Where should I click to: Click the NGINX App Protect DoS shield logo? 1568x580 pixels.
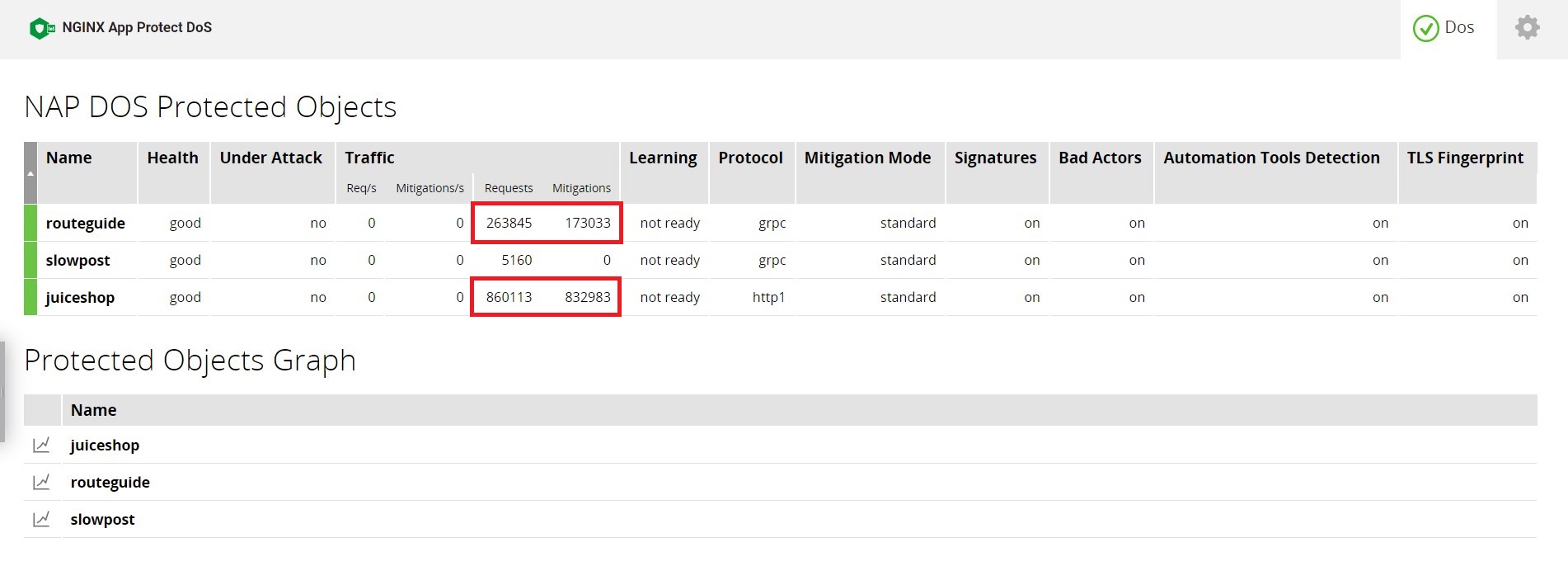41,29
